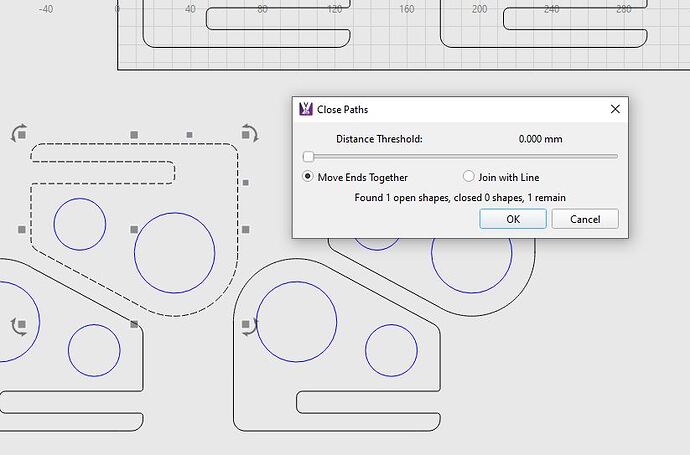The image size is (690, 455).
Task: Click the Distance Threshold label
Action: [x=379, y=139]
